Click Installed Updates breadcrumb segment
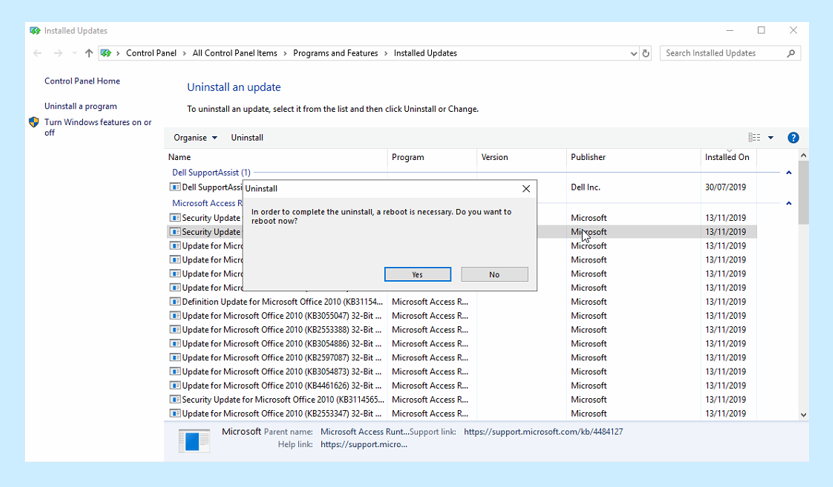Screen dimensions: 833x487 pos(425,53)
